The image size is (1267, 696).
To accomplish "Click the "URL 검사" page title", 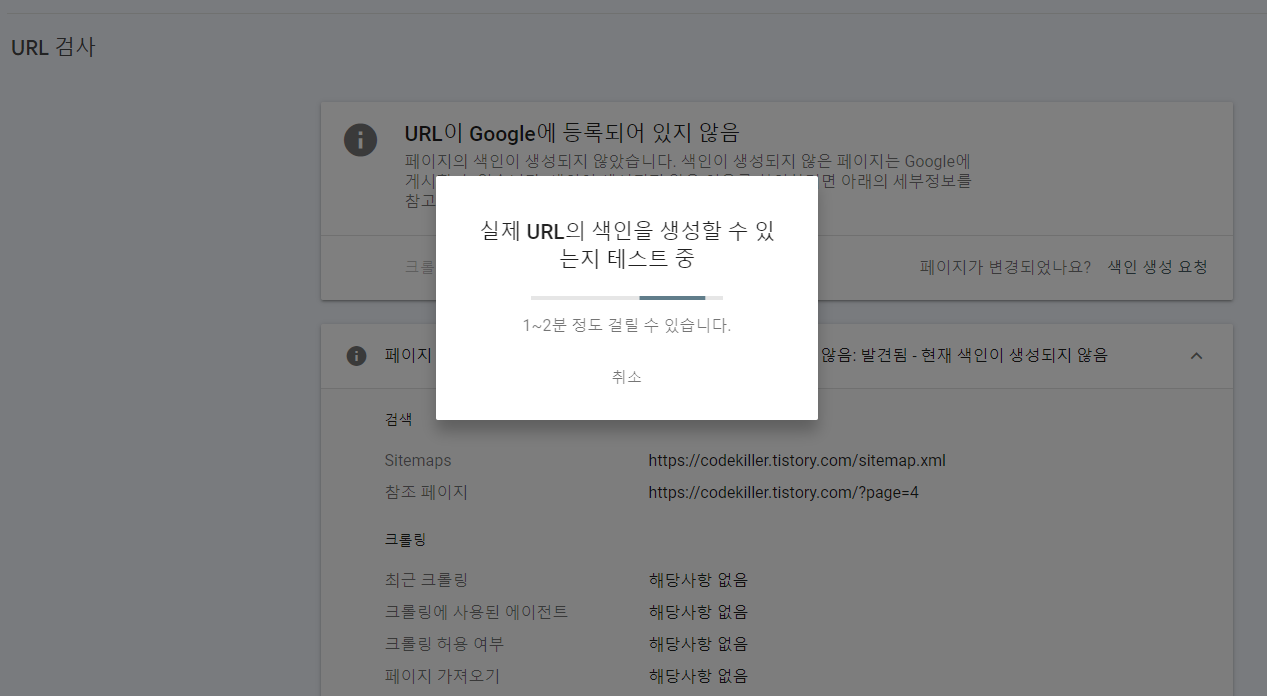I will coord(53,47).
